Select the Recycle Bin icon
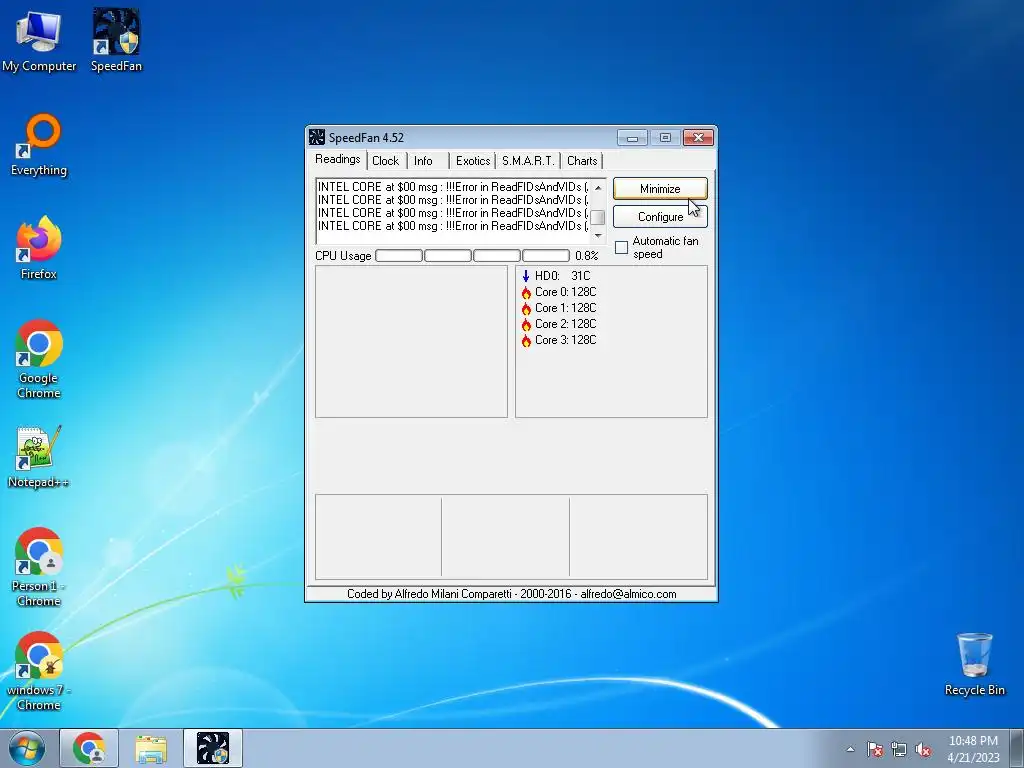This screenshot has height=768, width=1024. (974, 664)
